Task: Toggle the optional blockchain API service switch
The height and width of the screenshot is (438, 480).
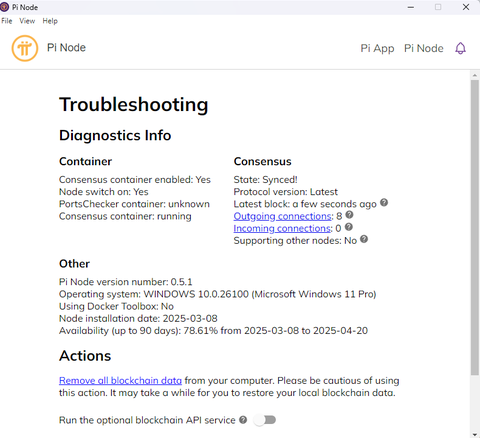Action: [x=265, y=420]
